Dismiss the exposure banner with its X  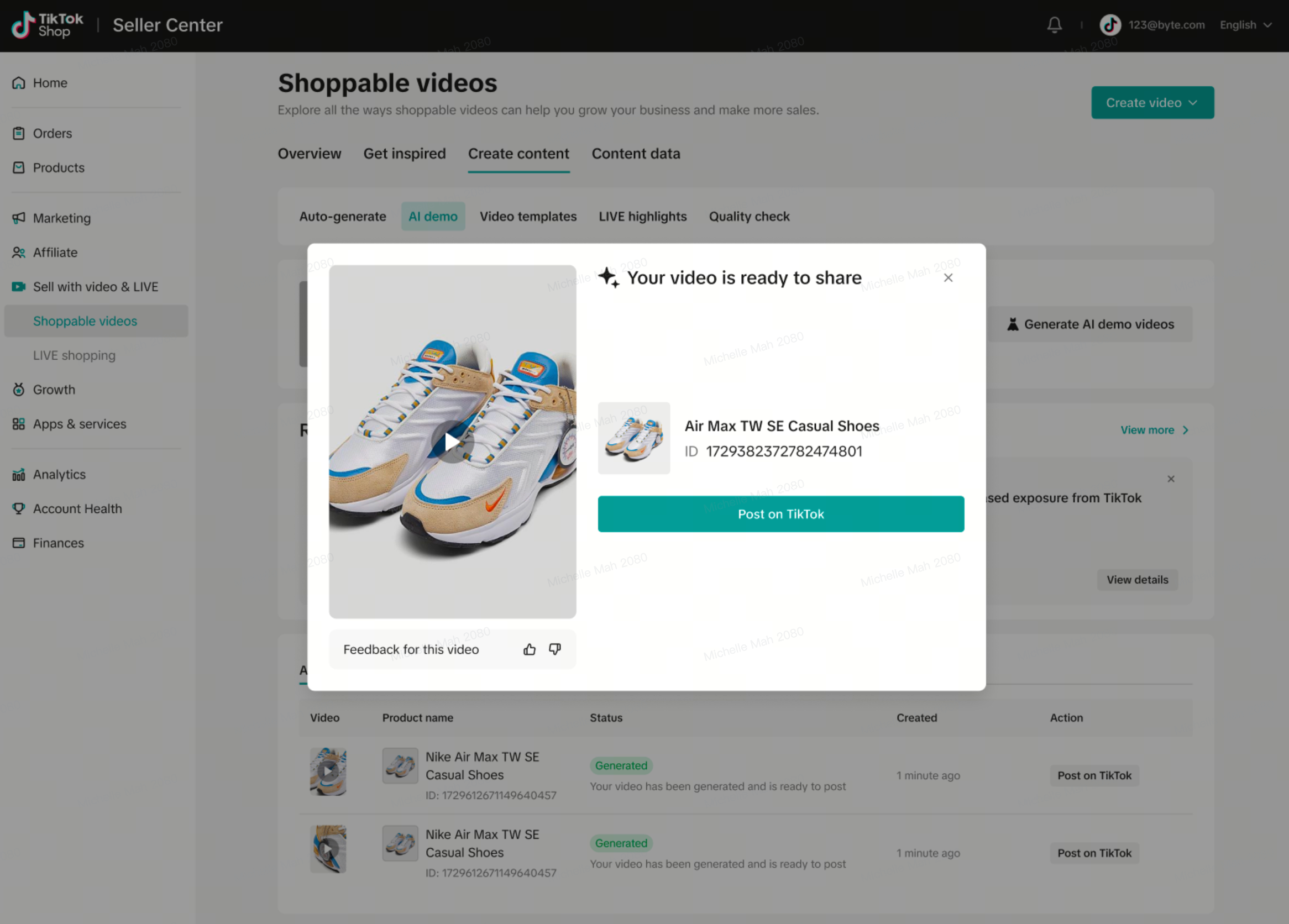[1171, 479]
